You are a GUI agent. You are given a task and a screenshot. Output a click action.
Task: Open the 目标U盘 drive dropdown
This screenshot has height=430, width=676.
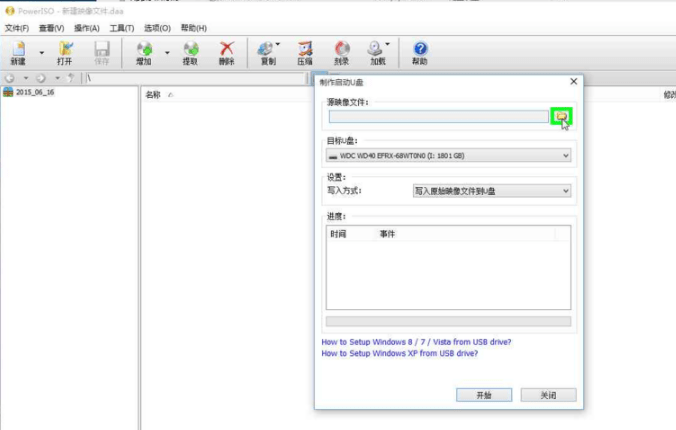[448, 156]
